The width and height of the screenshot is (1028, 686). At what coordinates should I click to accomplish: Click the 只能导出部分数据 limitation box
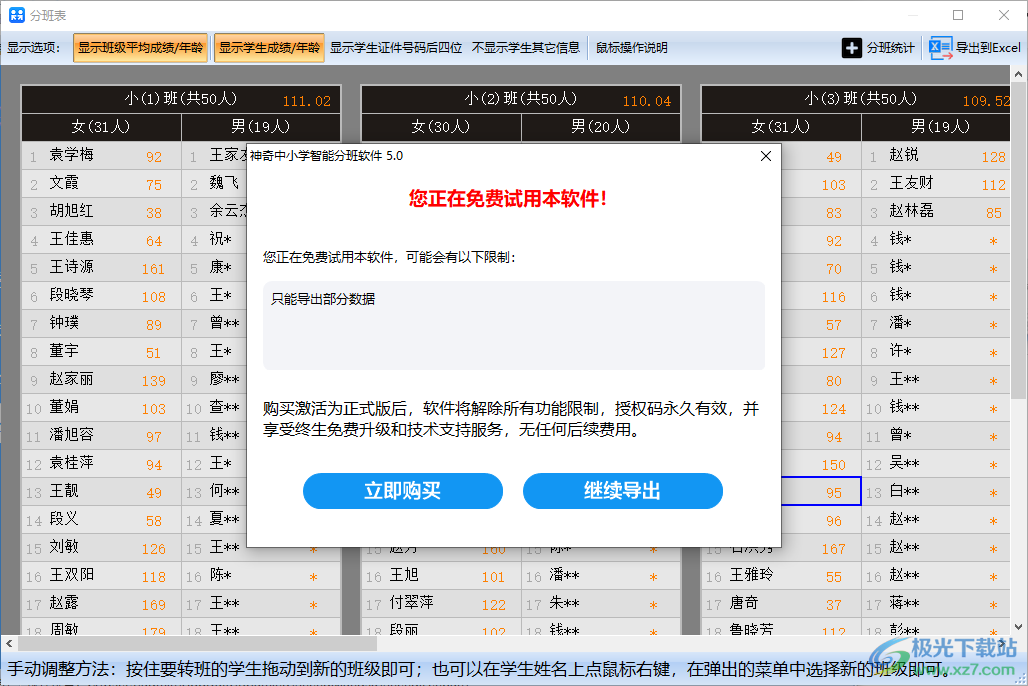514,325
